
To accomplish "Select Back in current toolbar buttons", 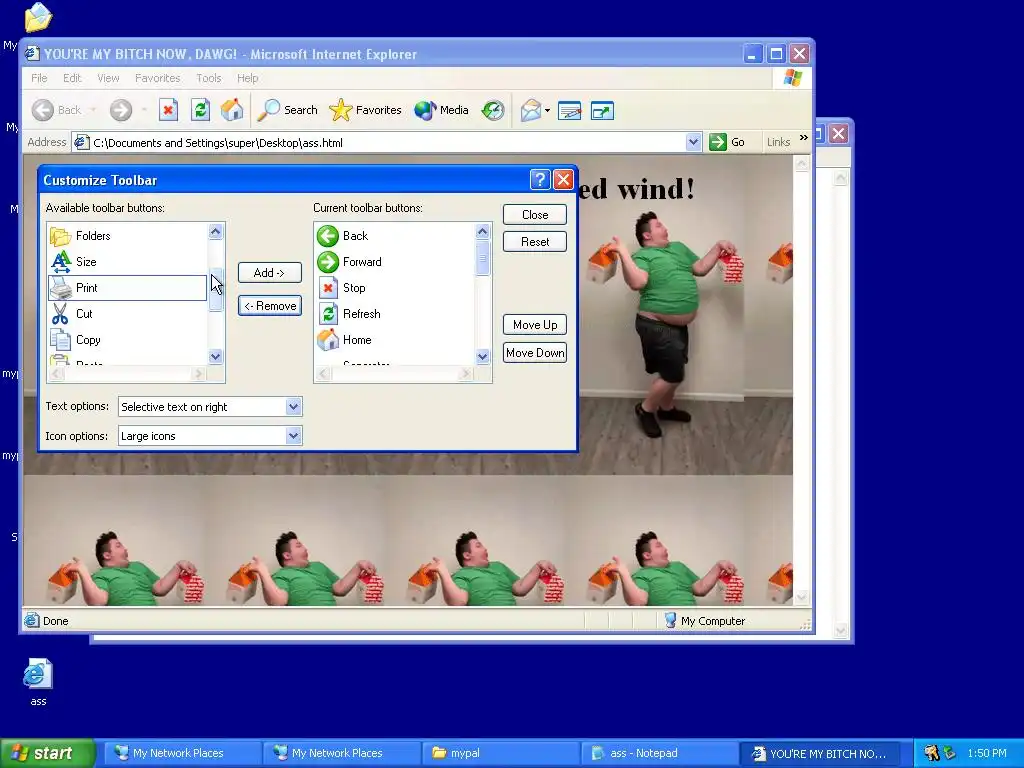I will [394, 236].
